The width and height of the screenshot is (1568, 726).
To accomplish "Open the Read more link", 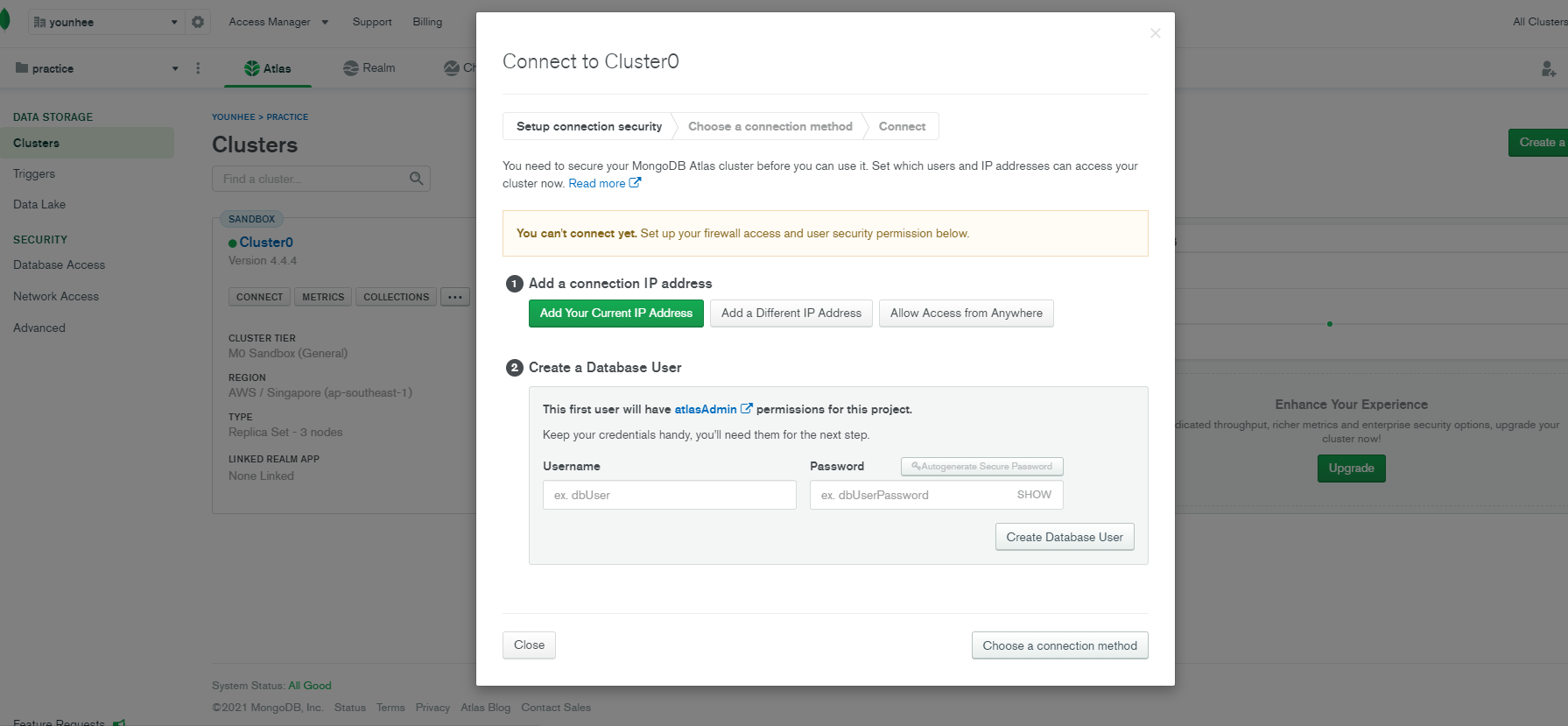I will tap(604, 183).
